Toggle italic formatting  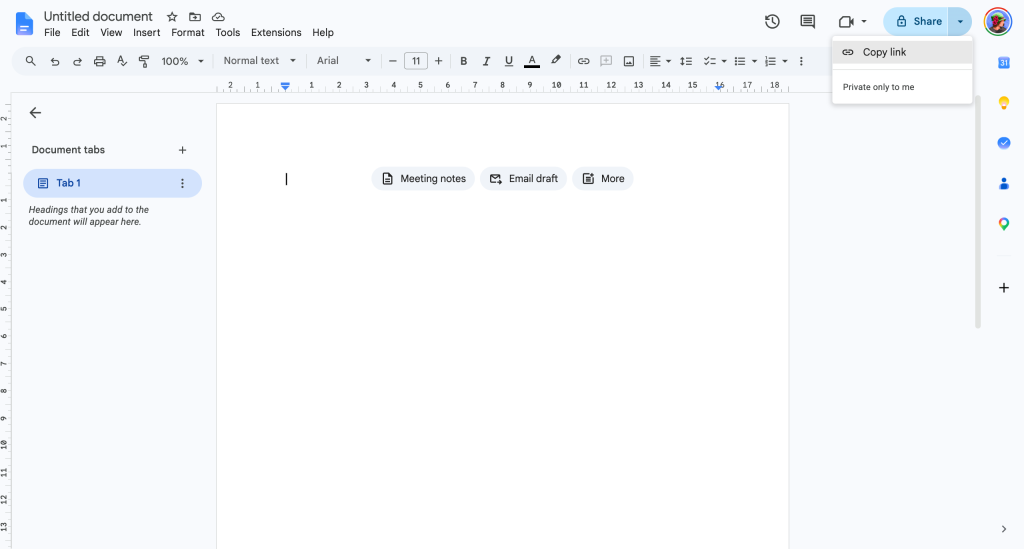486,61
